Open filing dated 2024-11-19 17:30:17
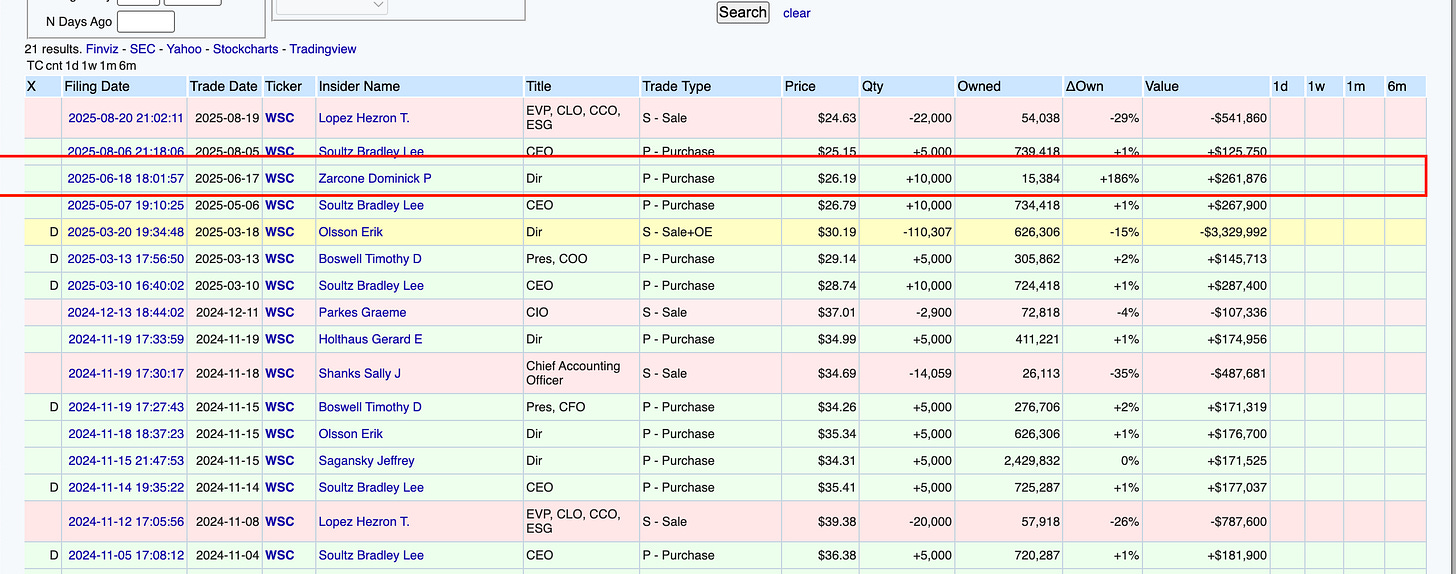This screenshot has width=1456, height=574. (x=126, y=374)
